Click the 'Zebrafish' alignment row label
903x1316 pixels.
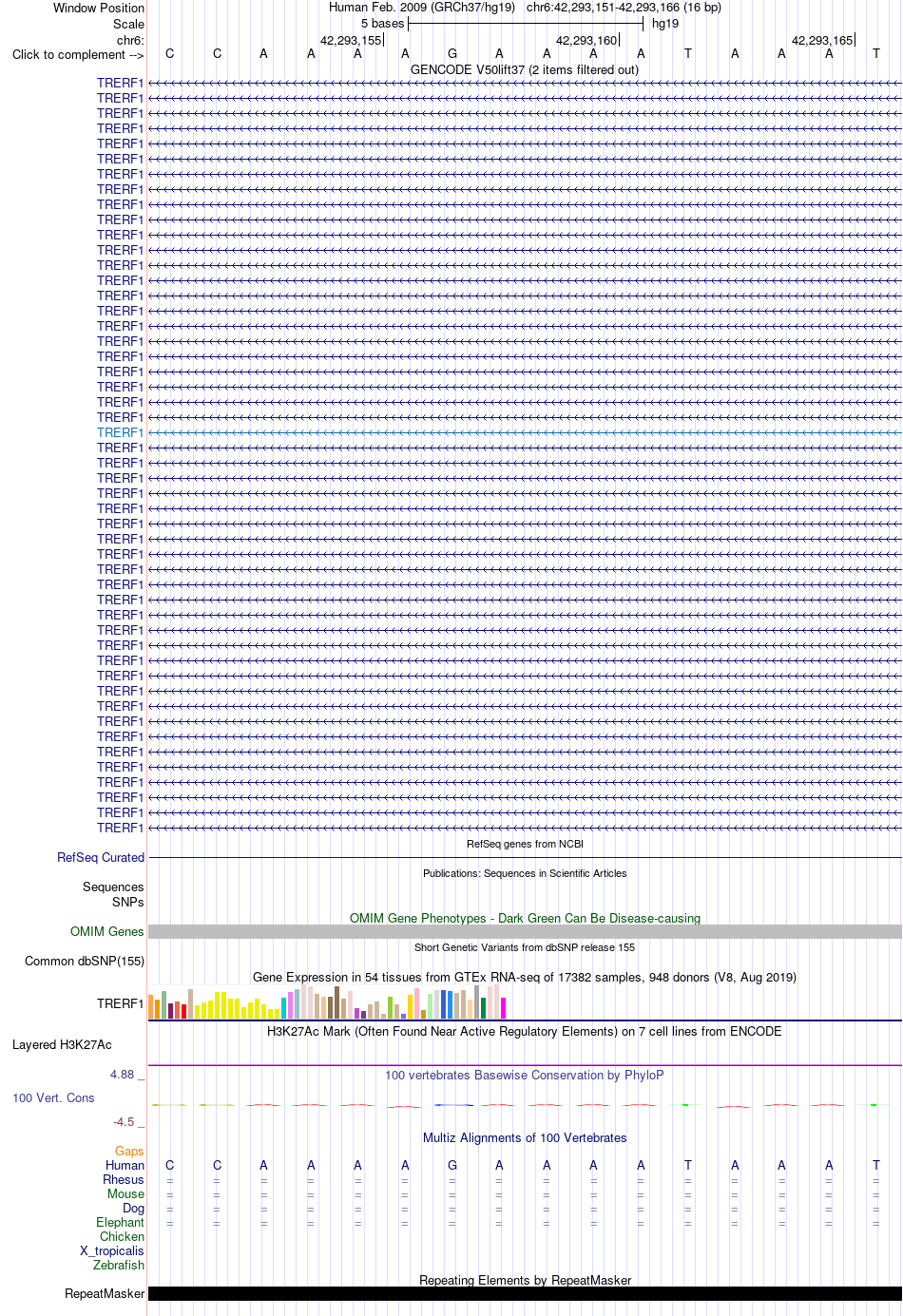point(119,1265)
